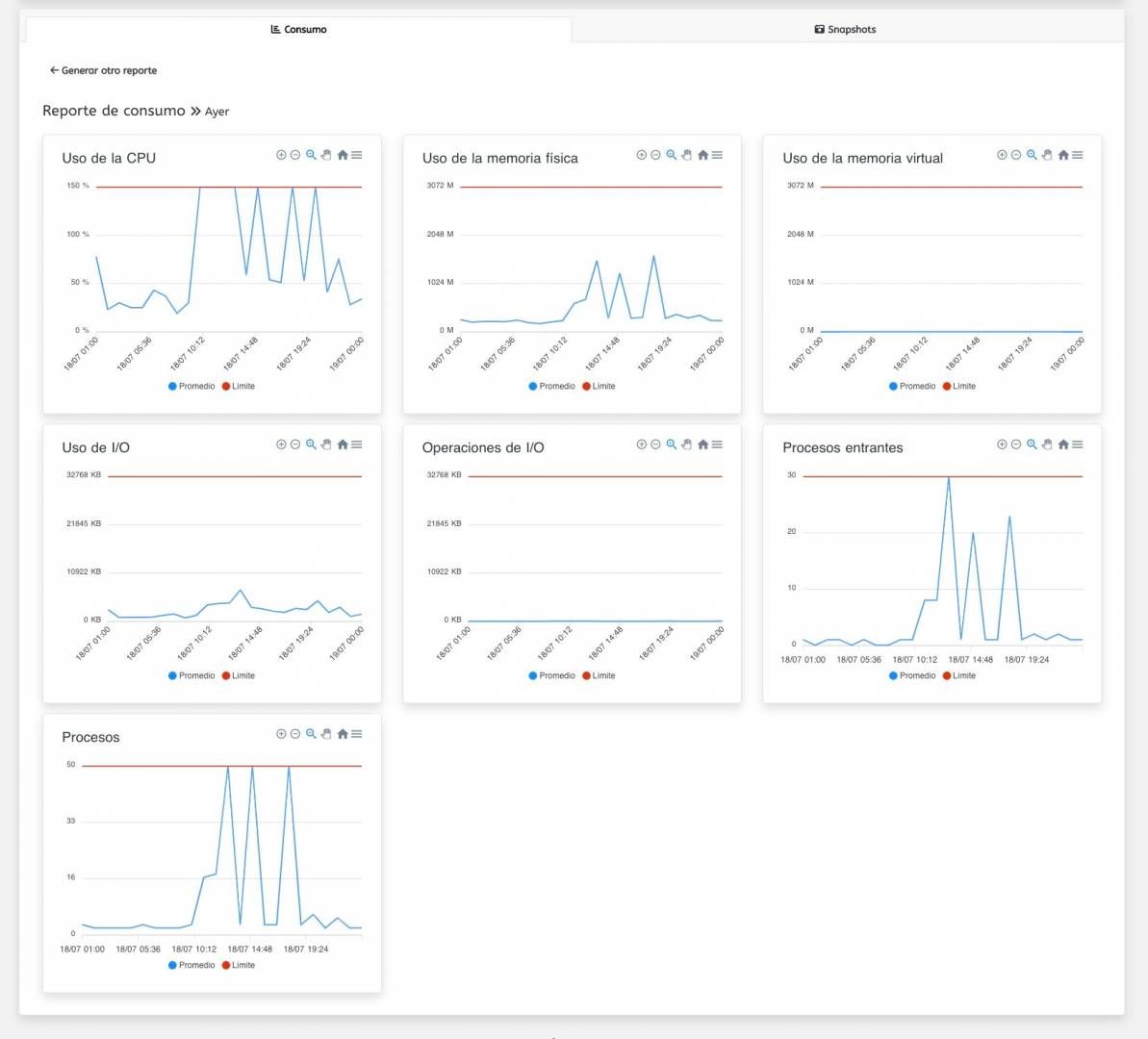The image size is (1148, 1039).
Task: Reset zoom on the Operaciones de I/O chart
Action: (702, 444)
